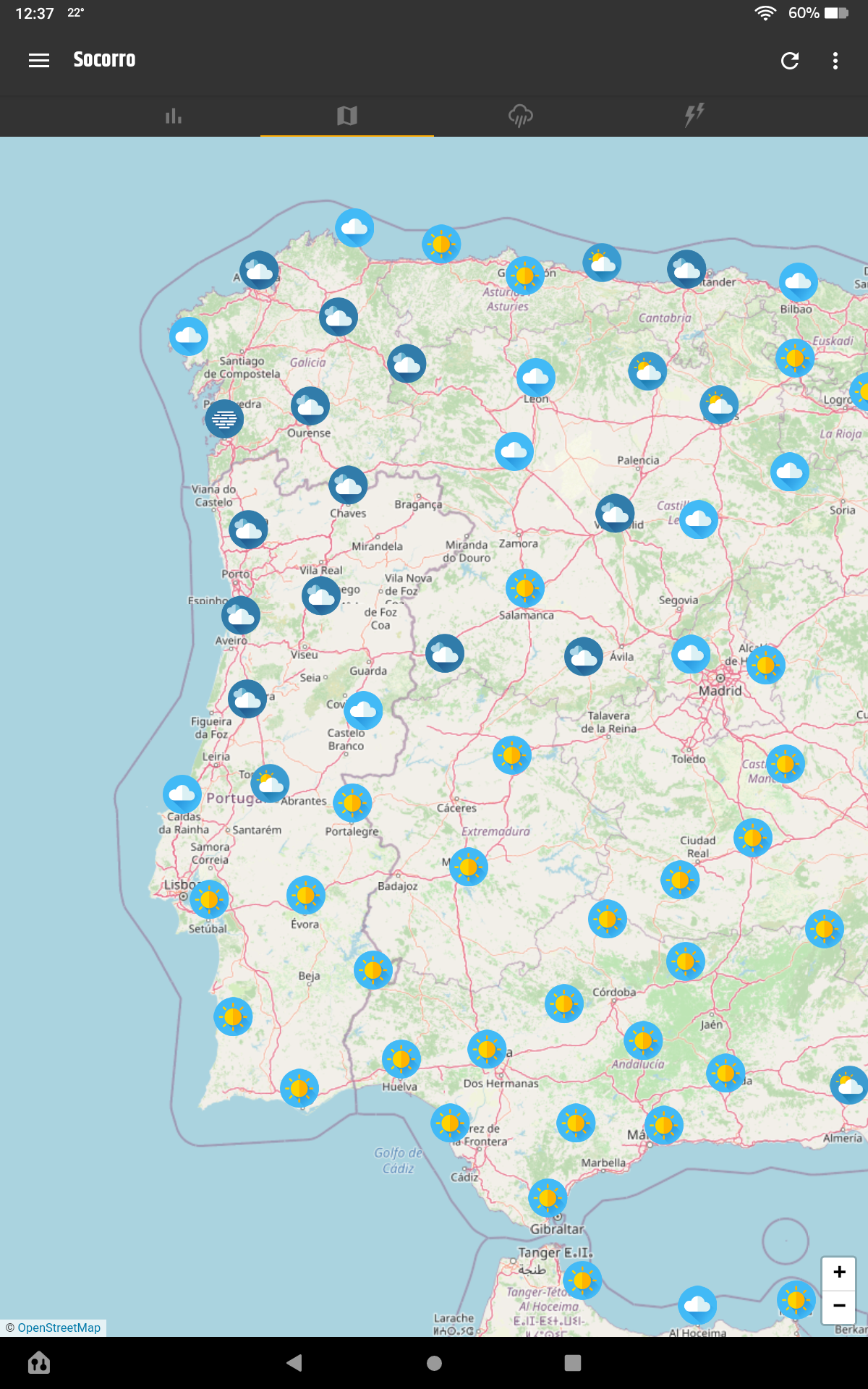This screenshot has height=1389, width=868.
Task: Tap the sun icon at Gibraltar
Action: (x=548, y=1198)
